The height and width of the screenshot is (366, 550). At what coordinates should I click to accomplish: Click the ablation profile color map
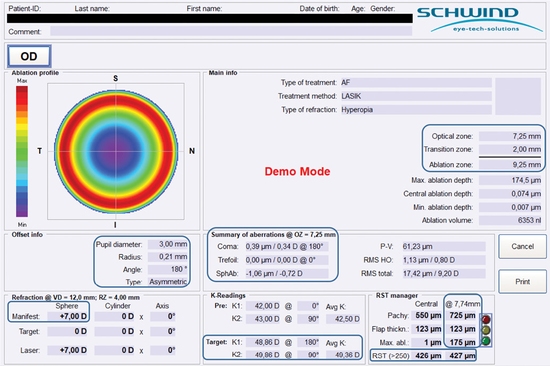tap(116, 151)
